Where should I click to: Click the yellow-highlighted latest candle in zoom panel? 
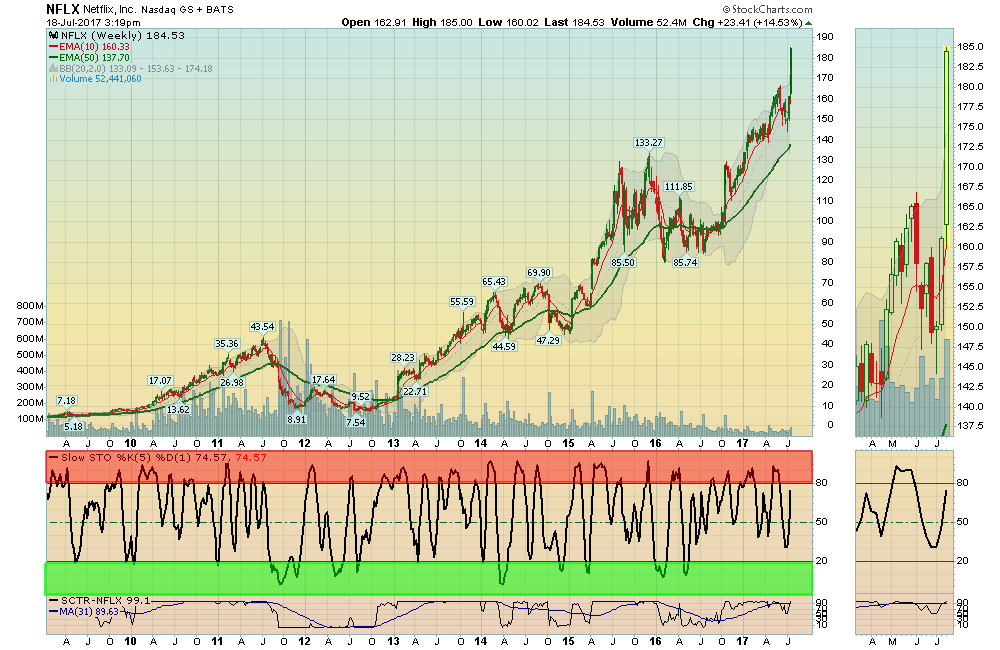pyautogui.click(x=946, y=147)
